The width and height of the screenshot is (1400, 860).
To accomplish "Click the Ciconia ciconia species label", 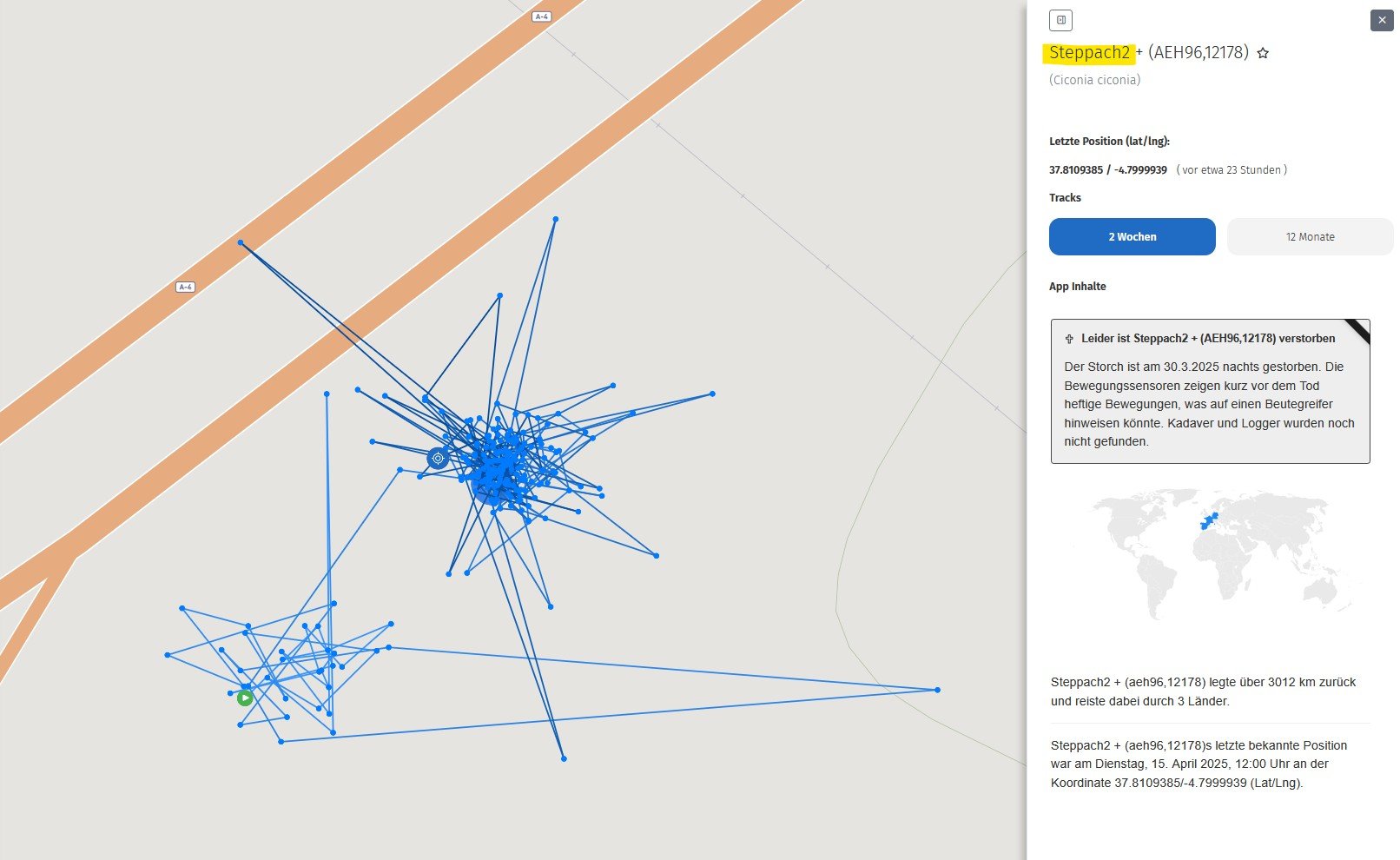I will (x=1094, y=80).
